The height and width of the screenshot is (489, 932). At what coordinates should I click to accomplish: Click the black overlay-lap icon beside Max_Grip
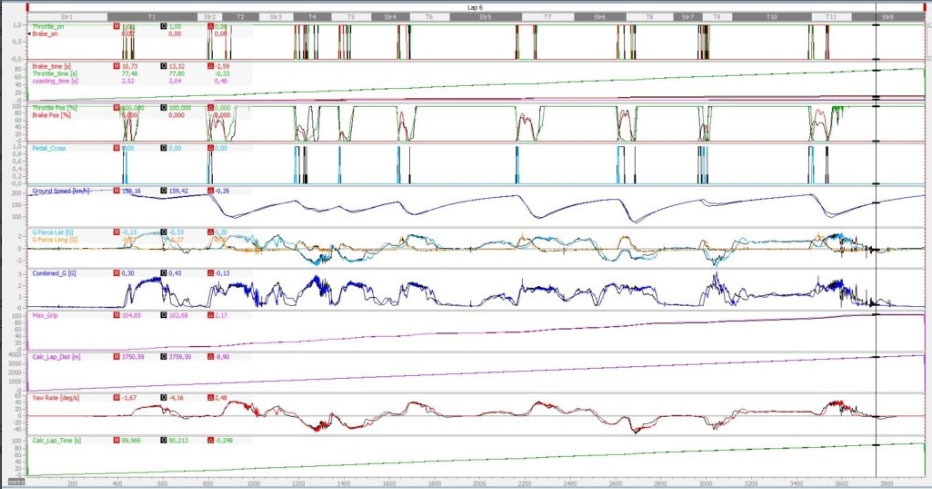point(164,315)
